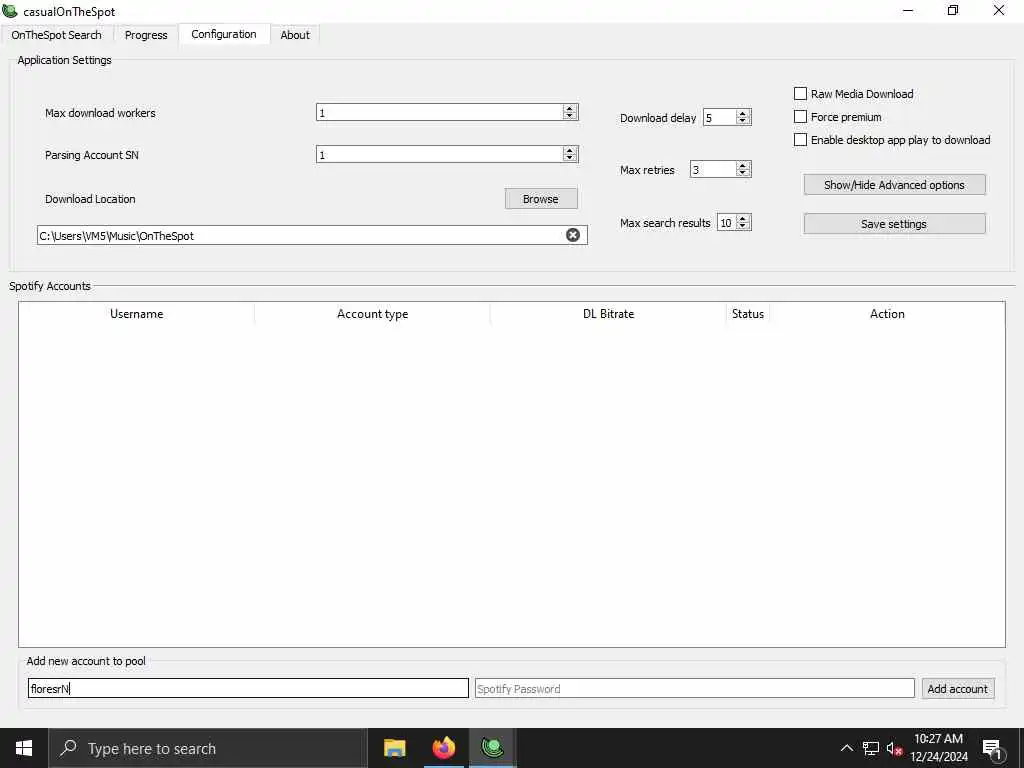Increase Max download workers value

pos(570,108)
